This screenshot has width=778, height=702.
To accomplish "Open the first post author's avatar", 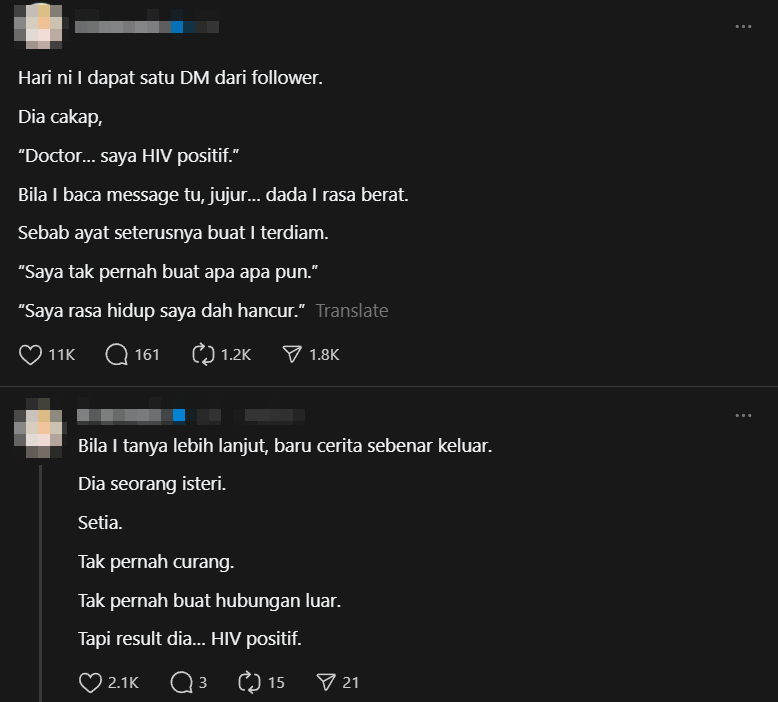I will [x=39, y=26].
